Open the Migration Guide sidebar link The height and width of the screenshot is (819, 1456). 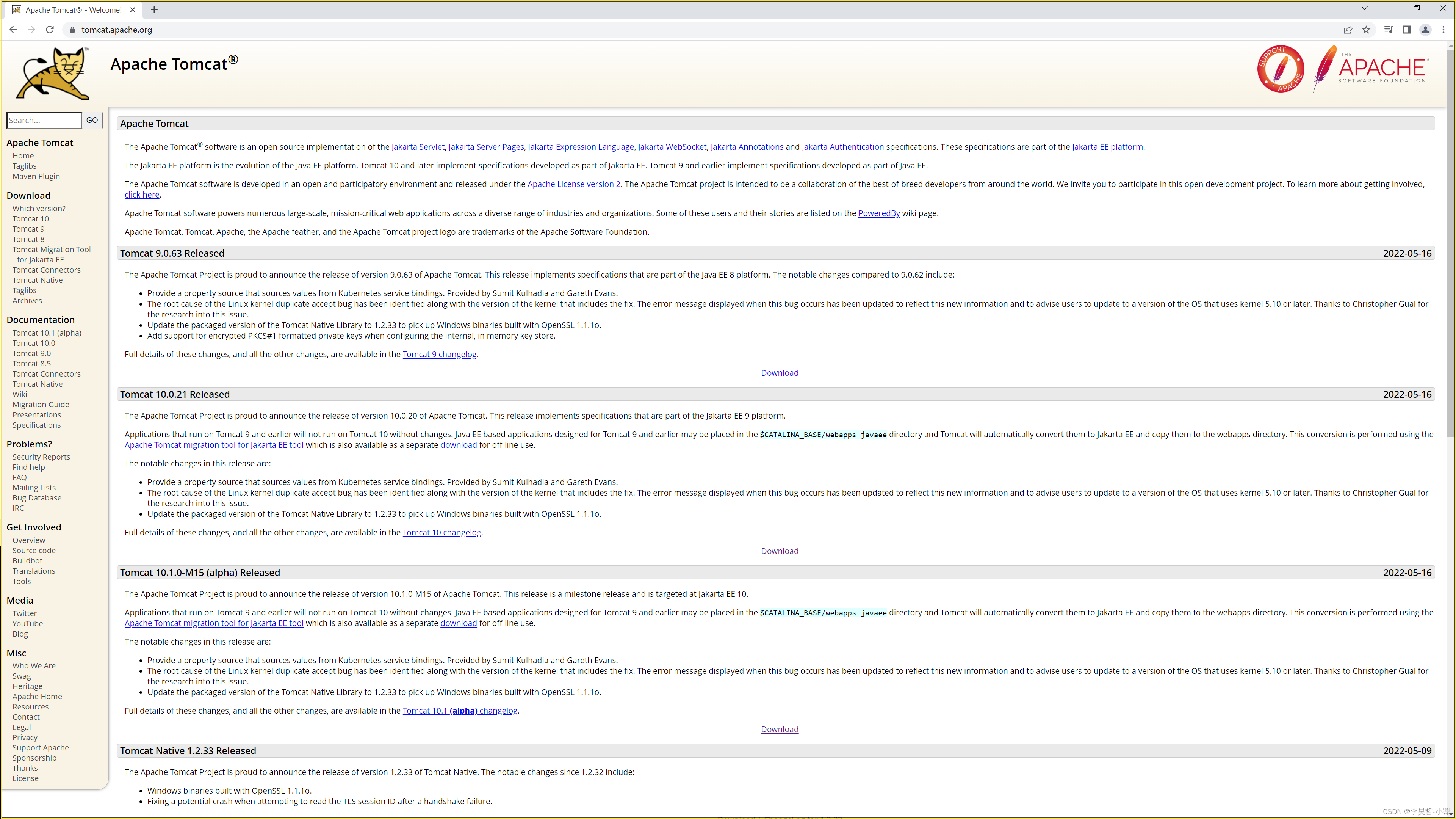pyautogui.click(x=40, y=404)
